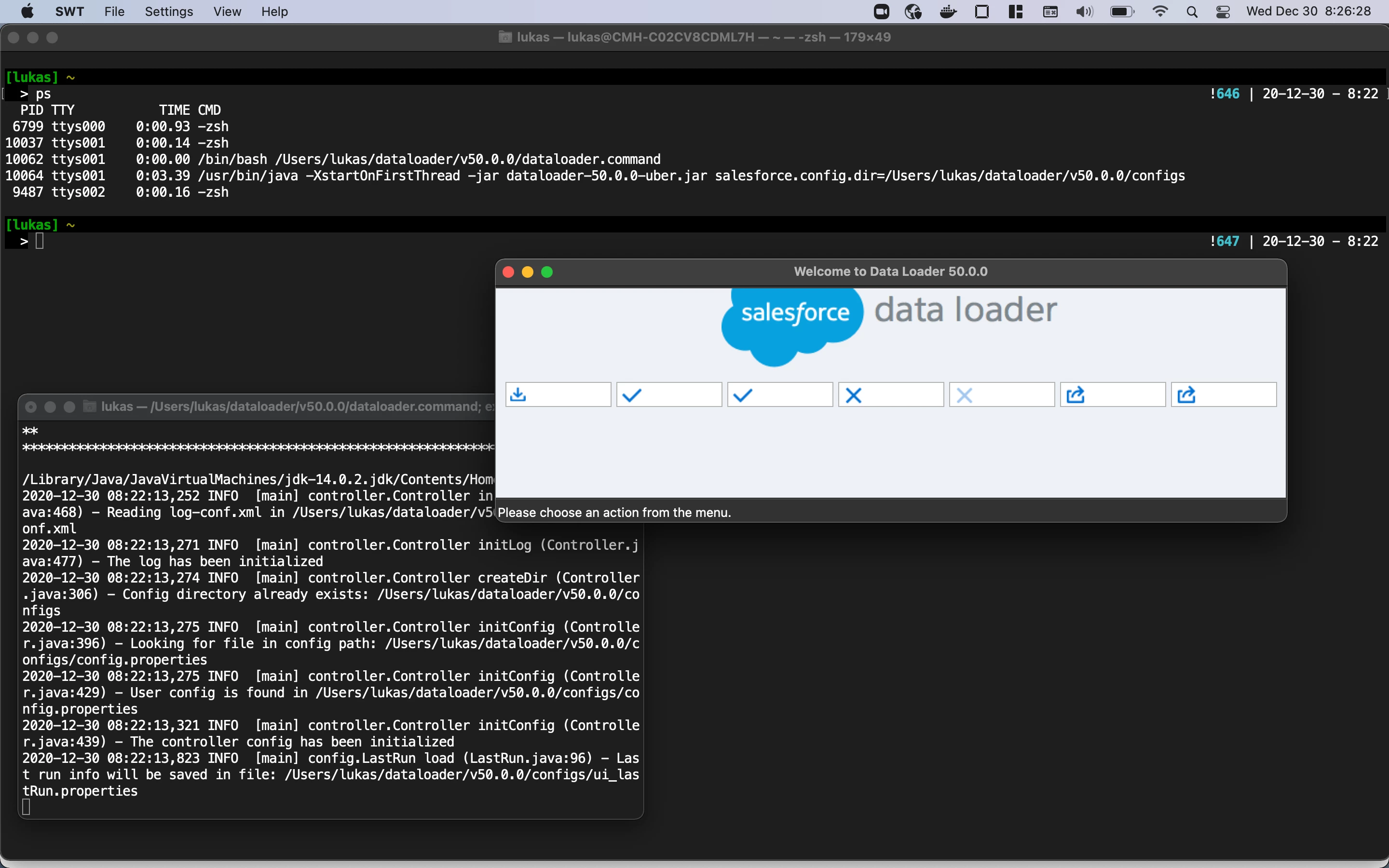Viewport: 1389px width, 868px height.
Task: Click the 'Reading log-conf.xml' log line
Action: point(259,512)
